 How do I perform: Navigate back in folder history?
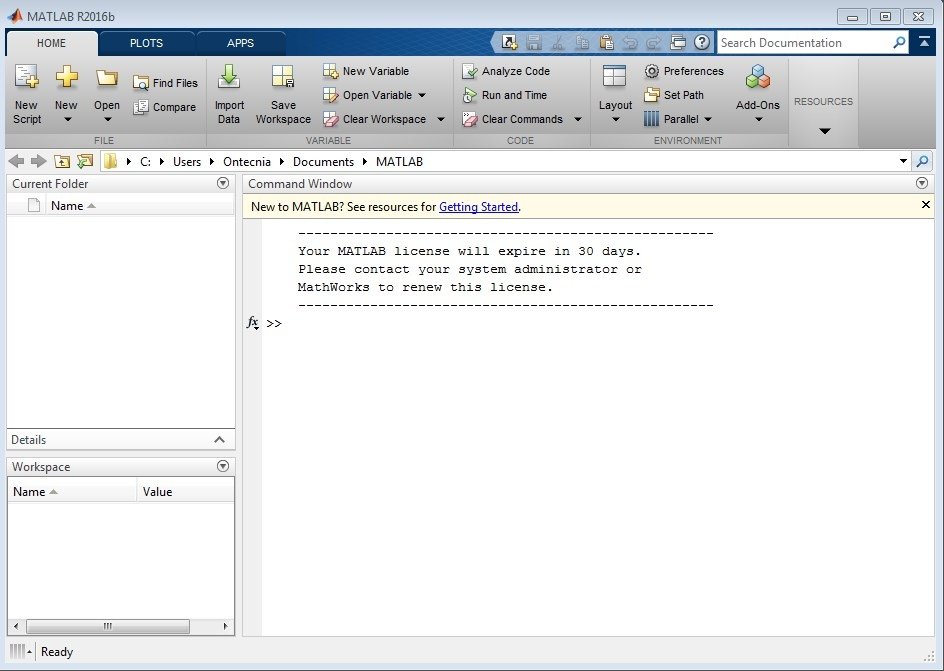(x=17, y=161)
